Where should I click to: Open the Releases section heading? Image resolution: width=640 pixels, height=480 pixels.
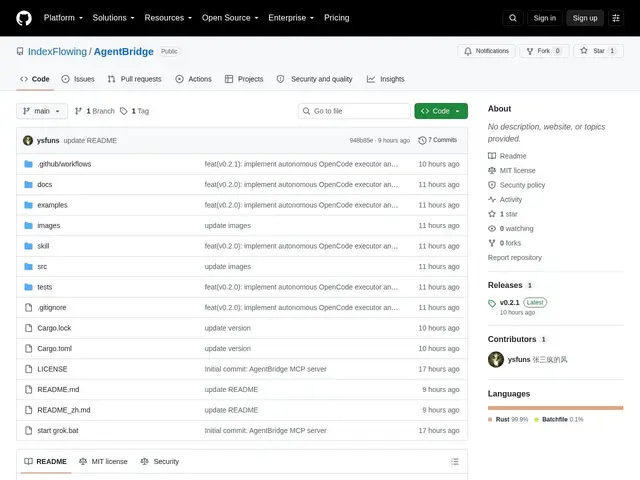pos(505,285)
